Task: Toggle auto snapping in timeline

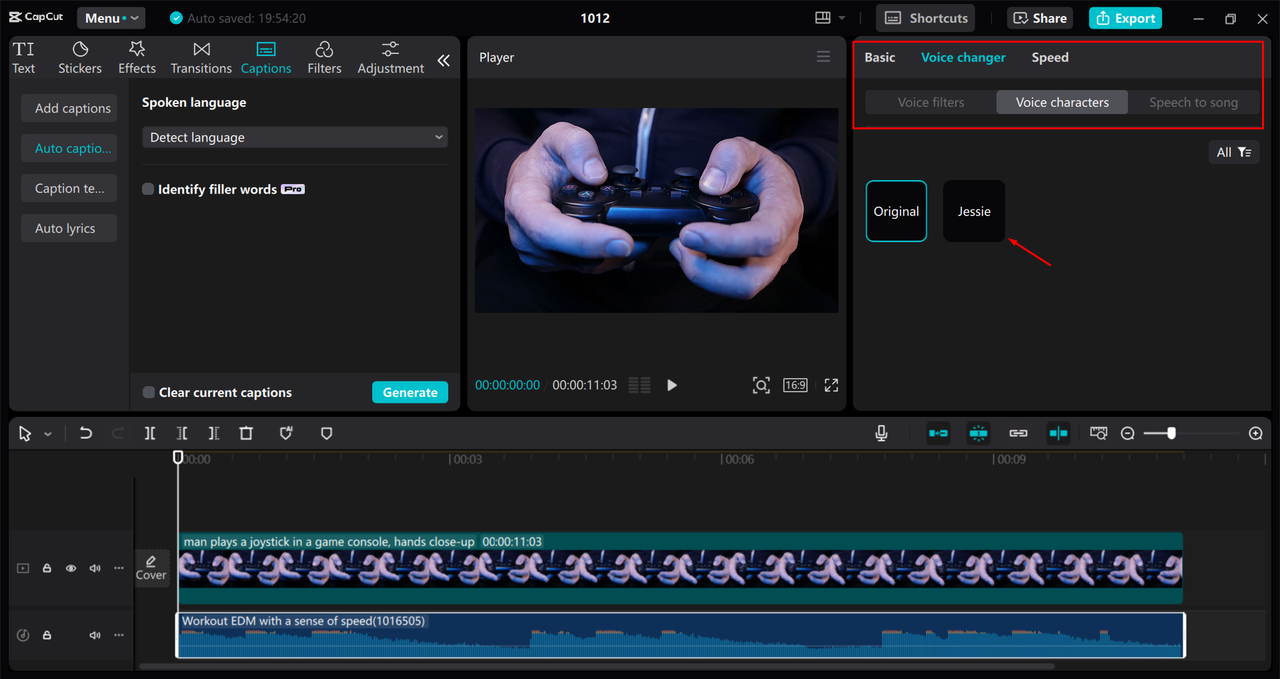Action: click(x=978, y=433)
